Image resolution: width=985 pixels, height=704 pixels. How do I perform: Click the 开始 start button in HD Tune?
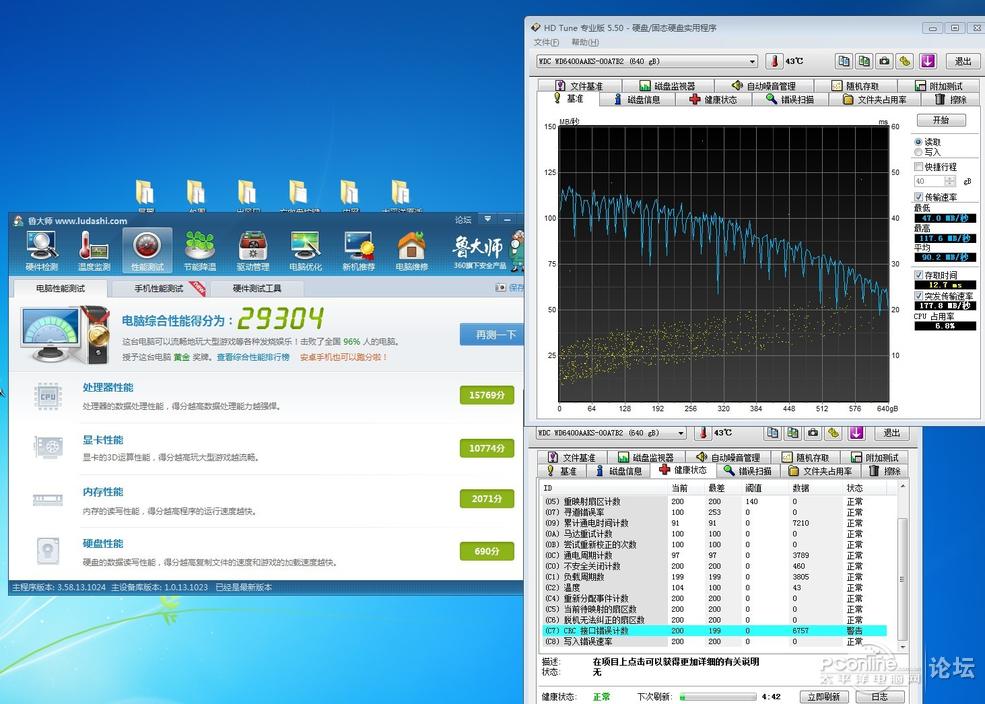pyautogui.click(x=940, y=120)
